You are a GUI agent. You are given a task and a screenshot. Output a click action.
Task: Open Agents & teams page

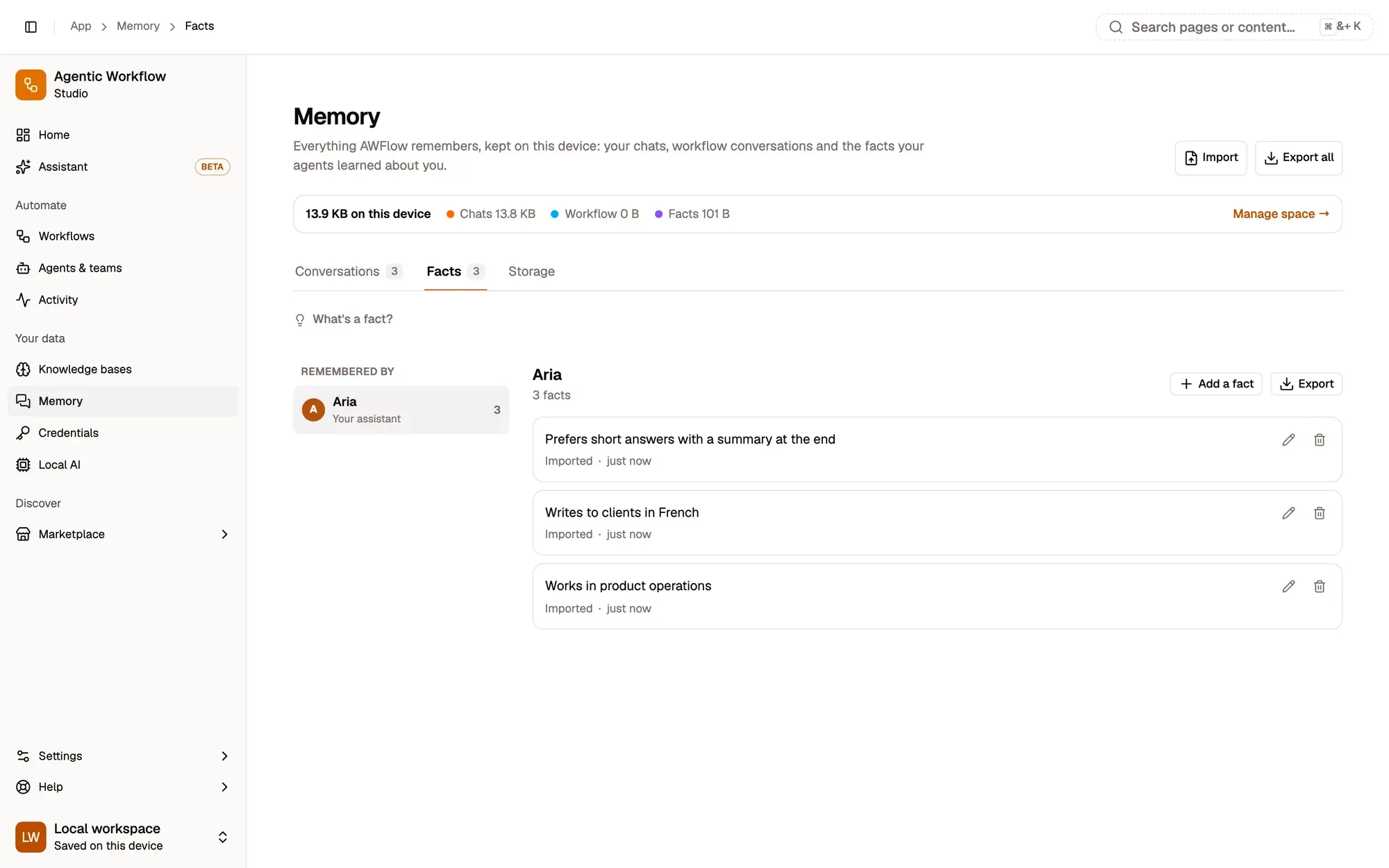point(123,268)
